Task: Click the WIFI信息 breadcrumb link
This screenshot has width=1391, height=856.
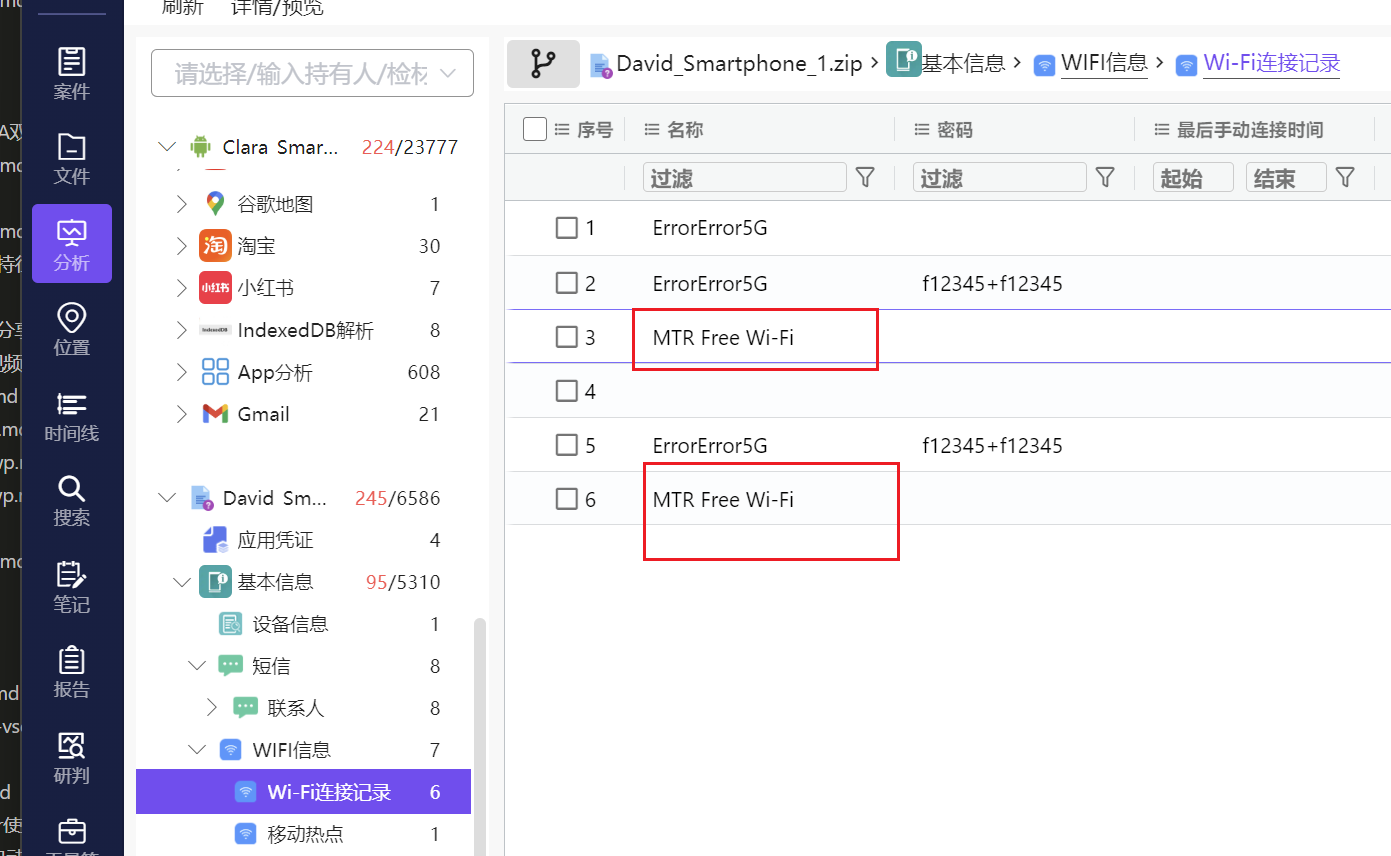Action: click(1103, 63)
